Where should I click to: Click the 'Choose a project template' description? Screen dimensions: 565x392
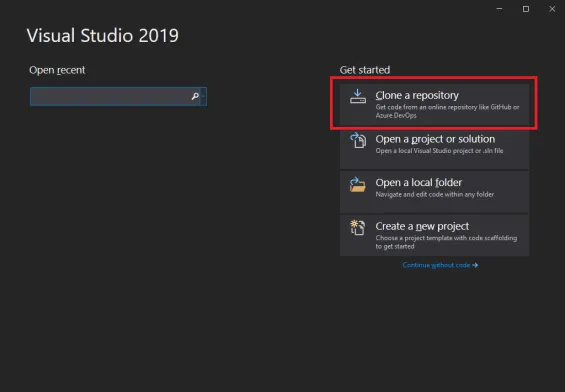[x=446, y=242]
